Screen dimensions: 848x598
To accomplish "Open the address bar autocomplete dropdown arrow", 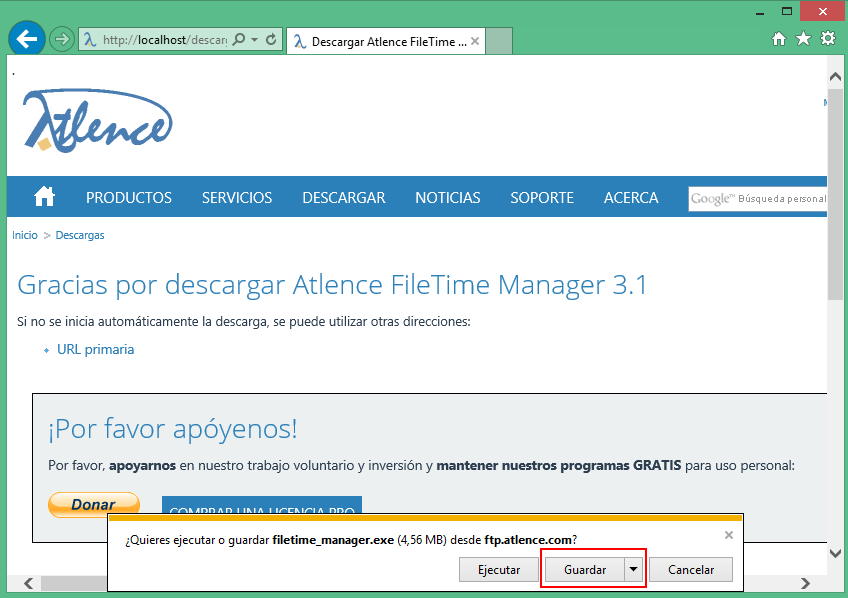I will (x=254, y=39).
